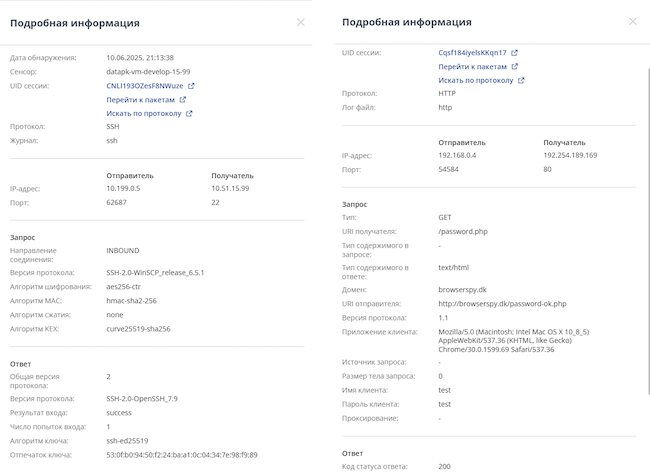Click sensor name datapk-vm-develop-15-99
This screenshot has width=650, height=472.
point(148,72)
